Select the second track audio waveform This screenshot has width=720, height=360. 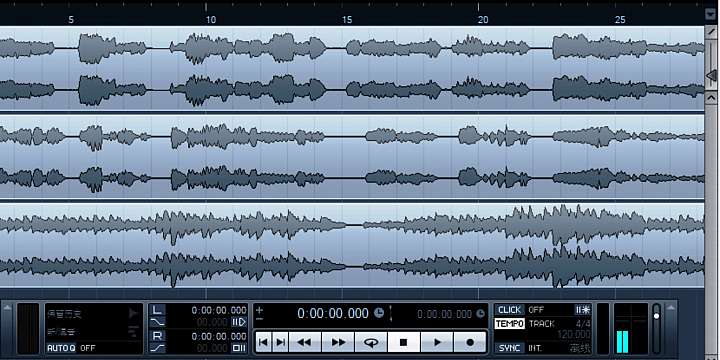(352, 157)
